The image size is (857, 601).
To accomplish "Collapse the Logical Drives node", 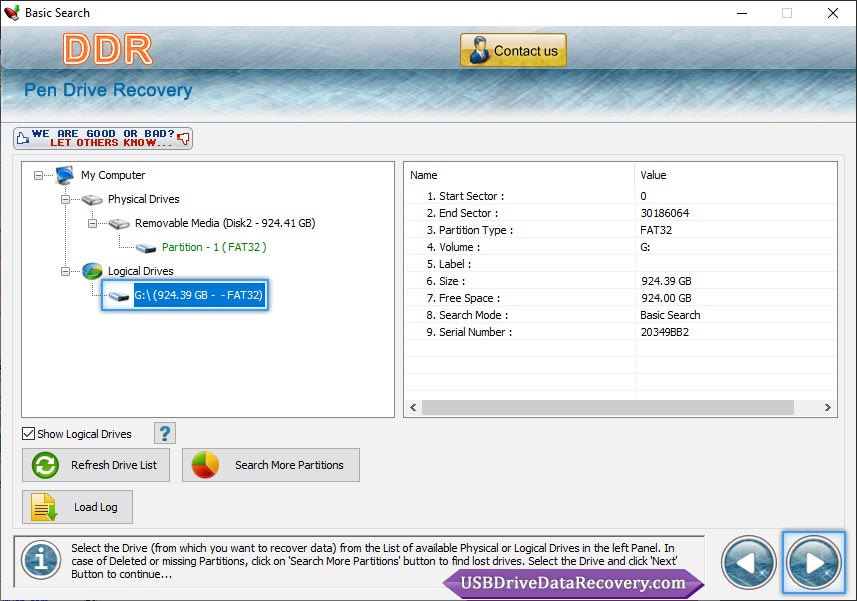I will (65, 272).
